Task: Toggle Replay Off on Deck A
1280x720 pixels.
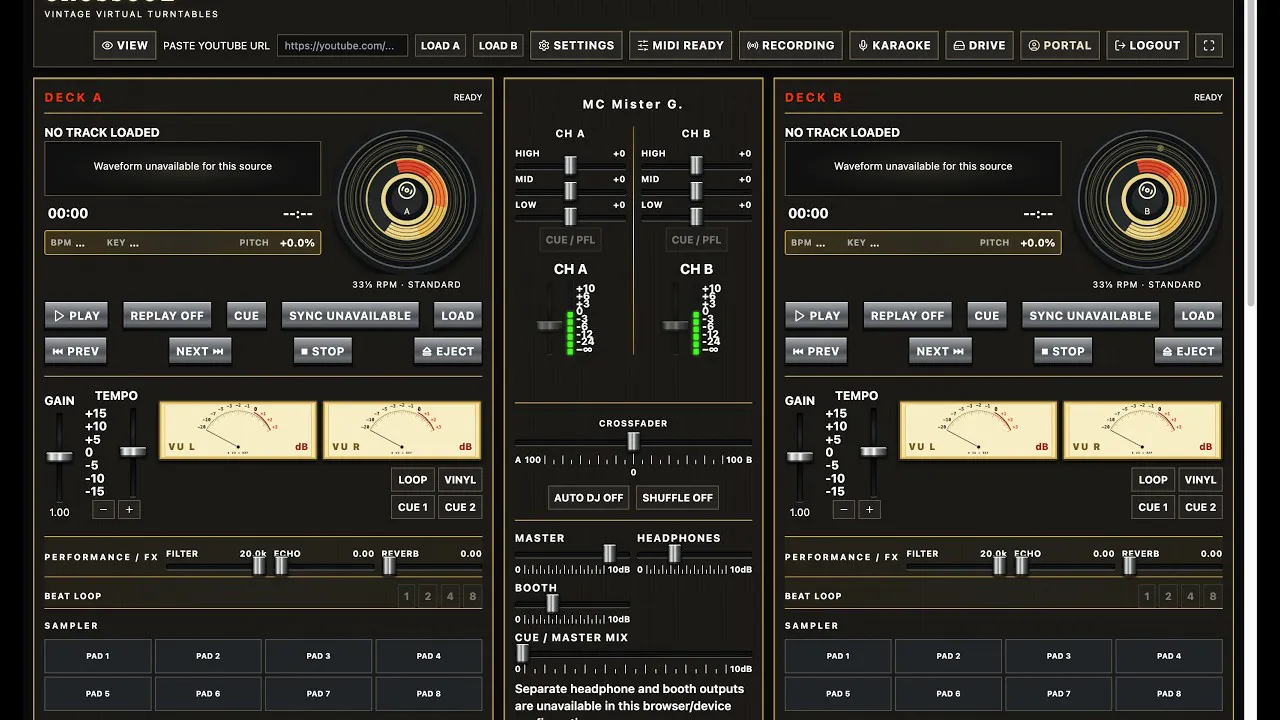Action: pyautogui.click(x=167, y=315)
